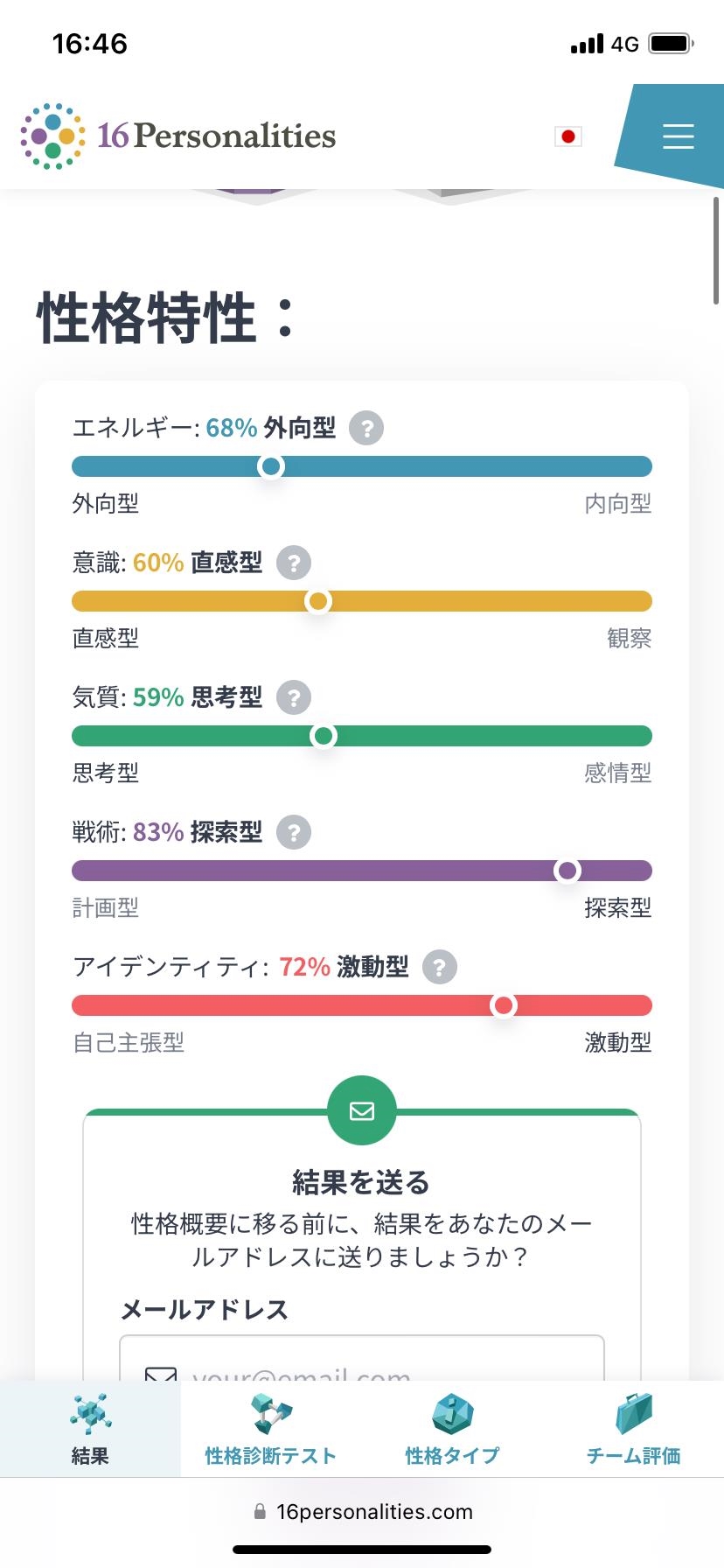Switch language via Japan flag icon
Viewport: 724px width, 1568px height.
(x=568, y=136)
